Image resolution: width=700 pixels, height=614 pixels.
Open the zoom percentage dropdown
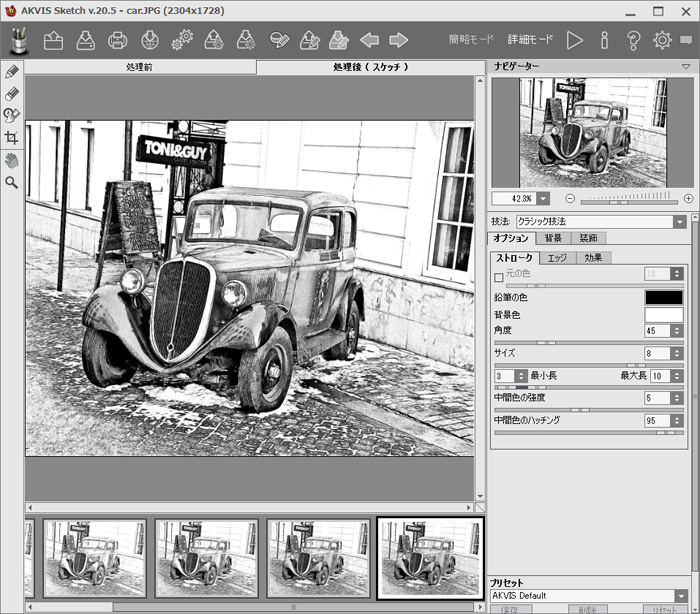click(x=543, y=198)
